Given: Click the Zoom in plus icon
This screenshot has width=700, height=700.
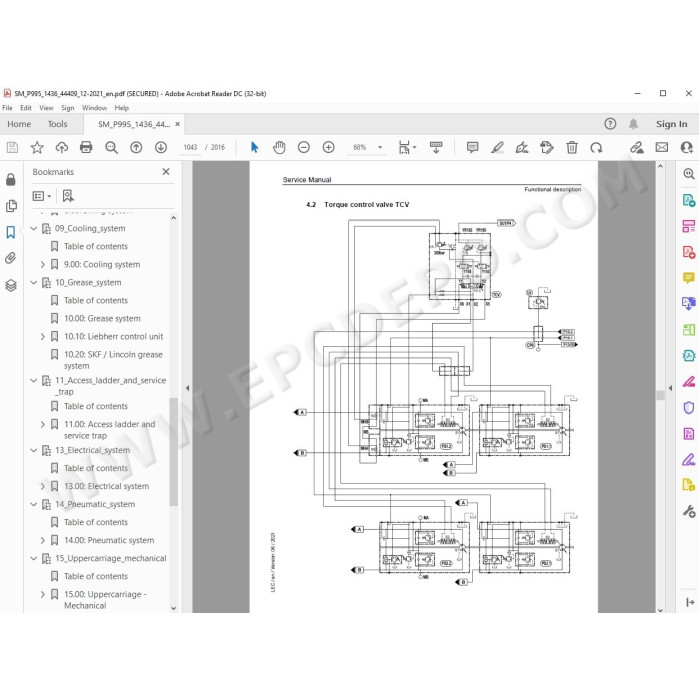Looking at the screenshot, I should [x=329, y=147].
